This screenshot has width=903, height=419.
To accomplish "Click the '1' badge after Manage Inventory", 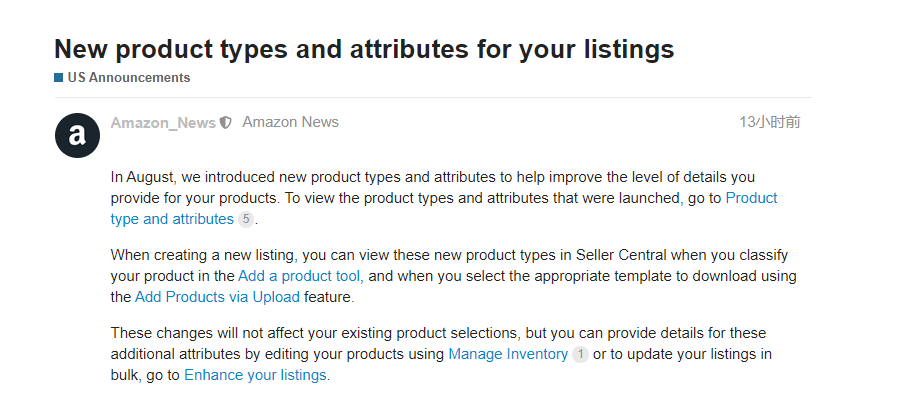I will pyautogui.click(x=580, y=354).
